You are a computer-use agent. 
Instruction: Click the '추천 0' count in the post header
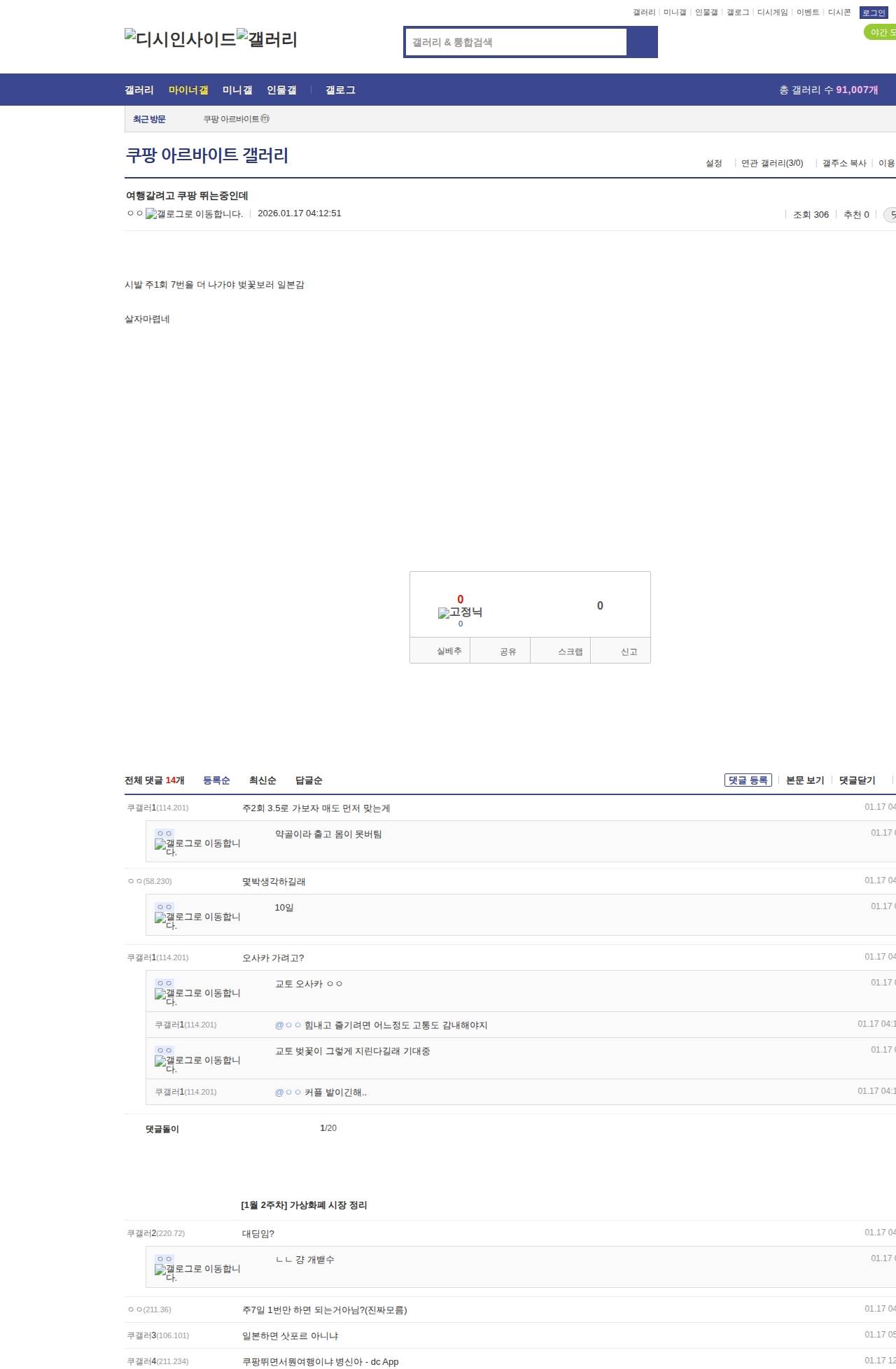(856, 215)
